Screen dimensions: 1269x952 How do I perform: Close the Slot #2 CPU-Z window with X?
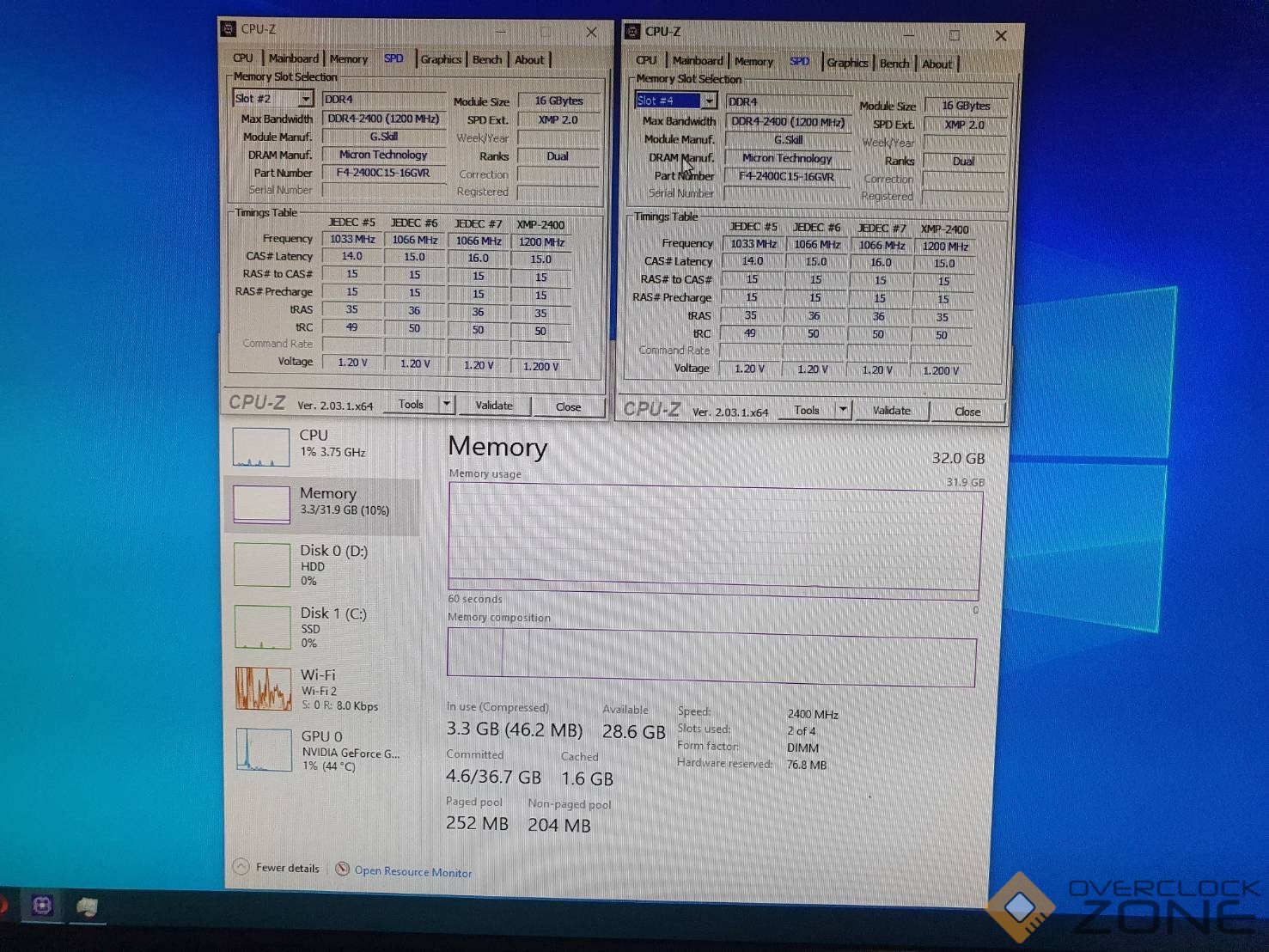(x=591, y=32)
